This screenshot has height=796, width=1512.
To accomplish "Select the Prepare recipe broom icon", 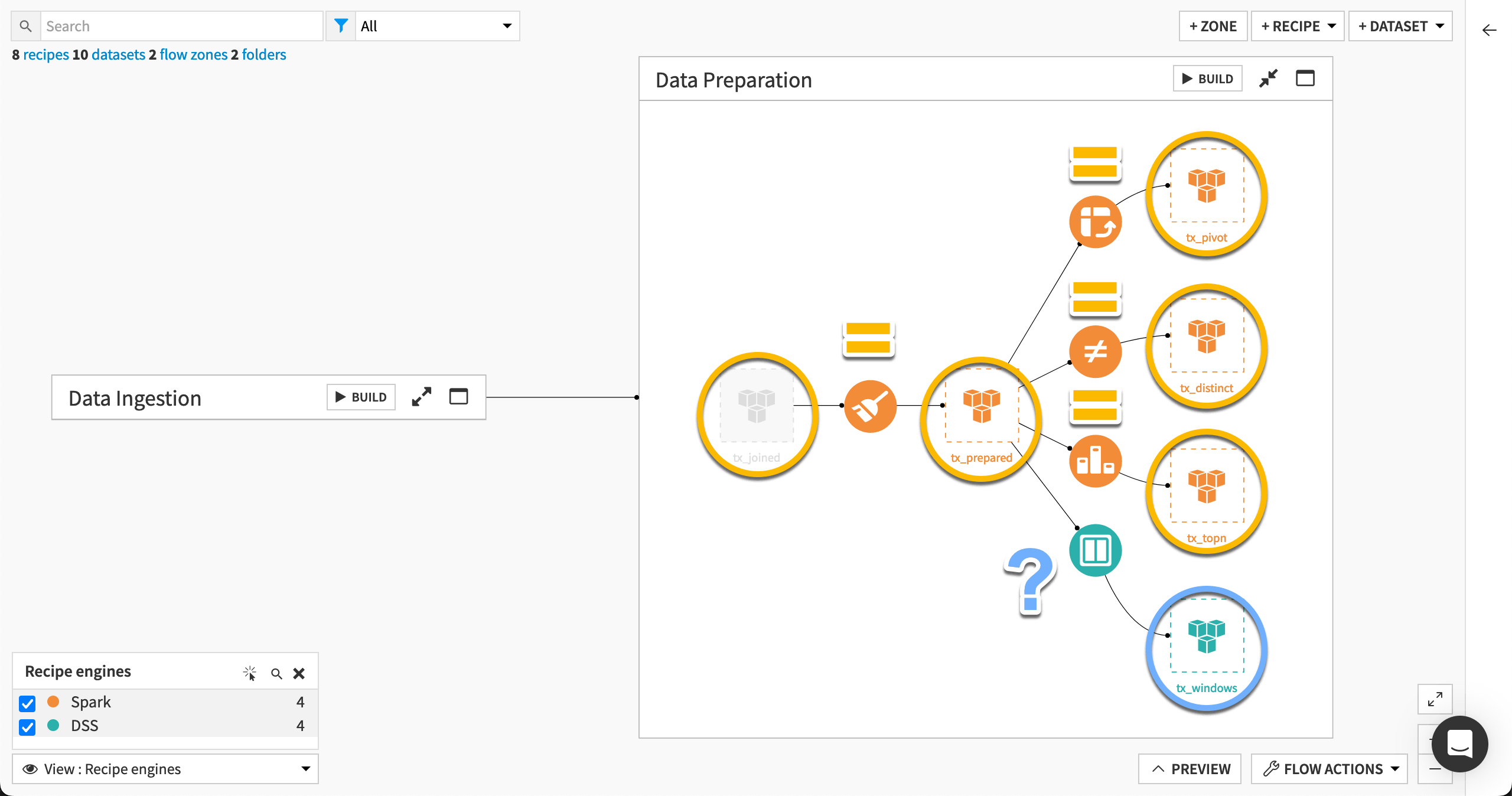I will pos(871,406).
